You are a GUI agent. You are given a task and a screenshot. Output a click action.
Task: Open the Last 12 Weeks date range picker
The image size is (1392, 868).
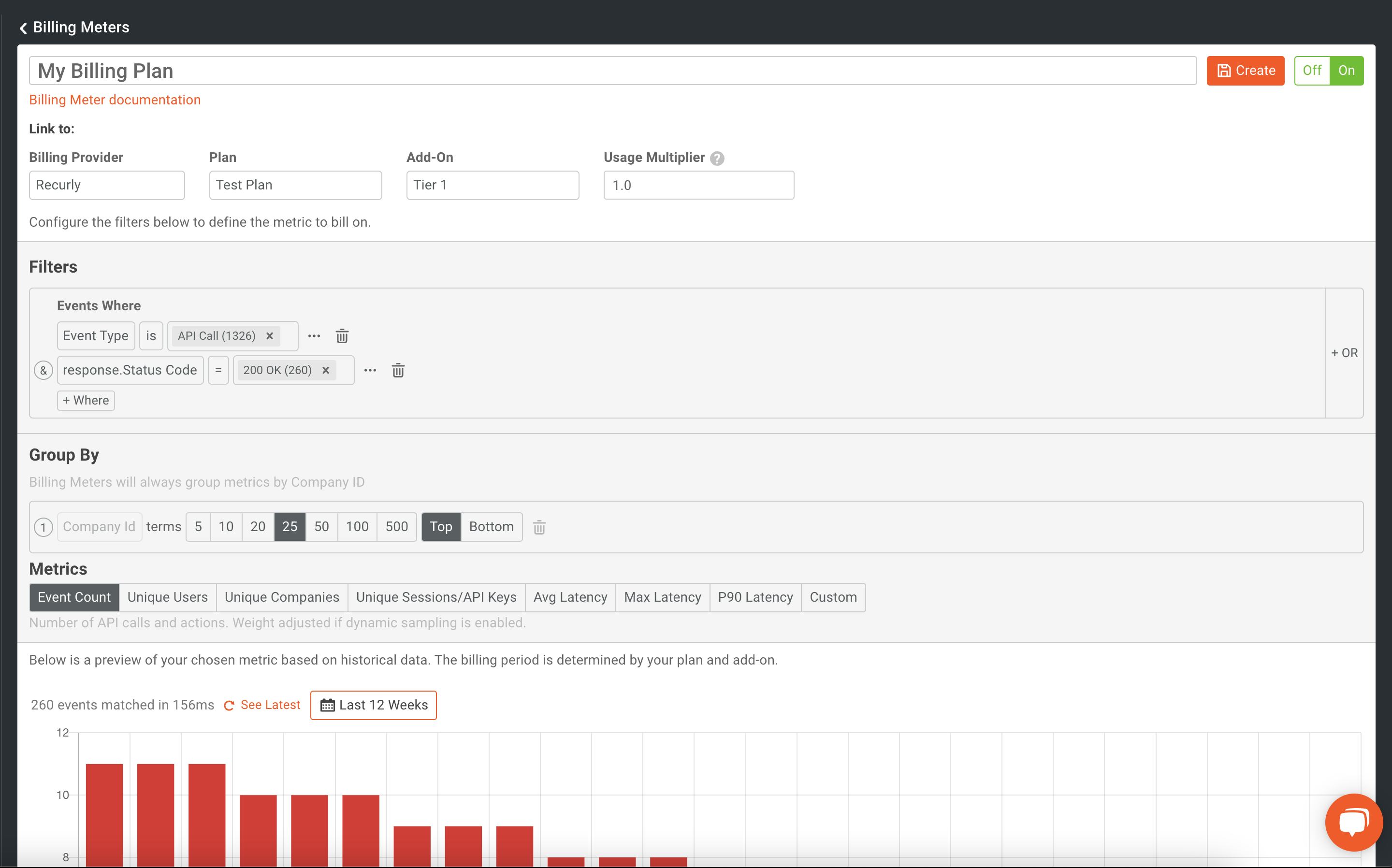tap(374, 705)
